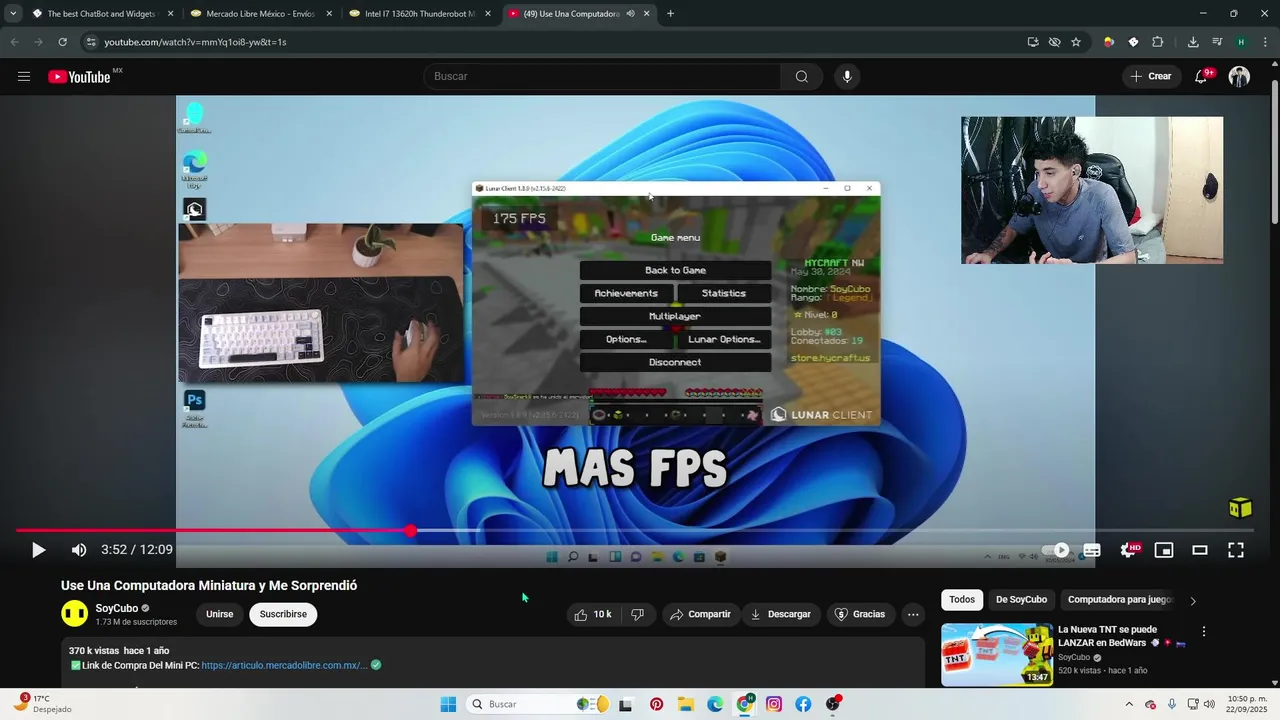Image resolution: width=1280 pixels, height=720 pixels.
Task: Select the Todos filter chip
Action: coord(962,600)
